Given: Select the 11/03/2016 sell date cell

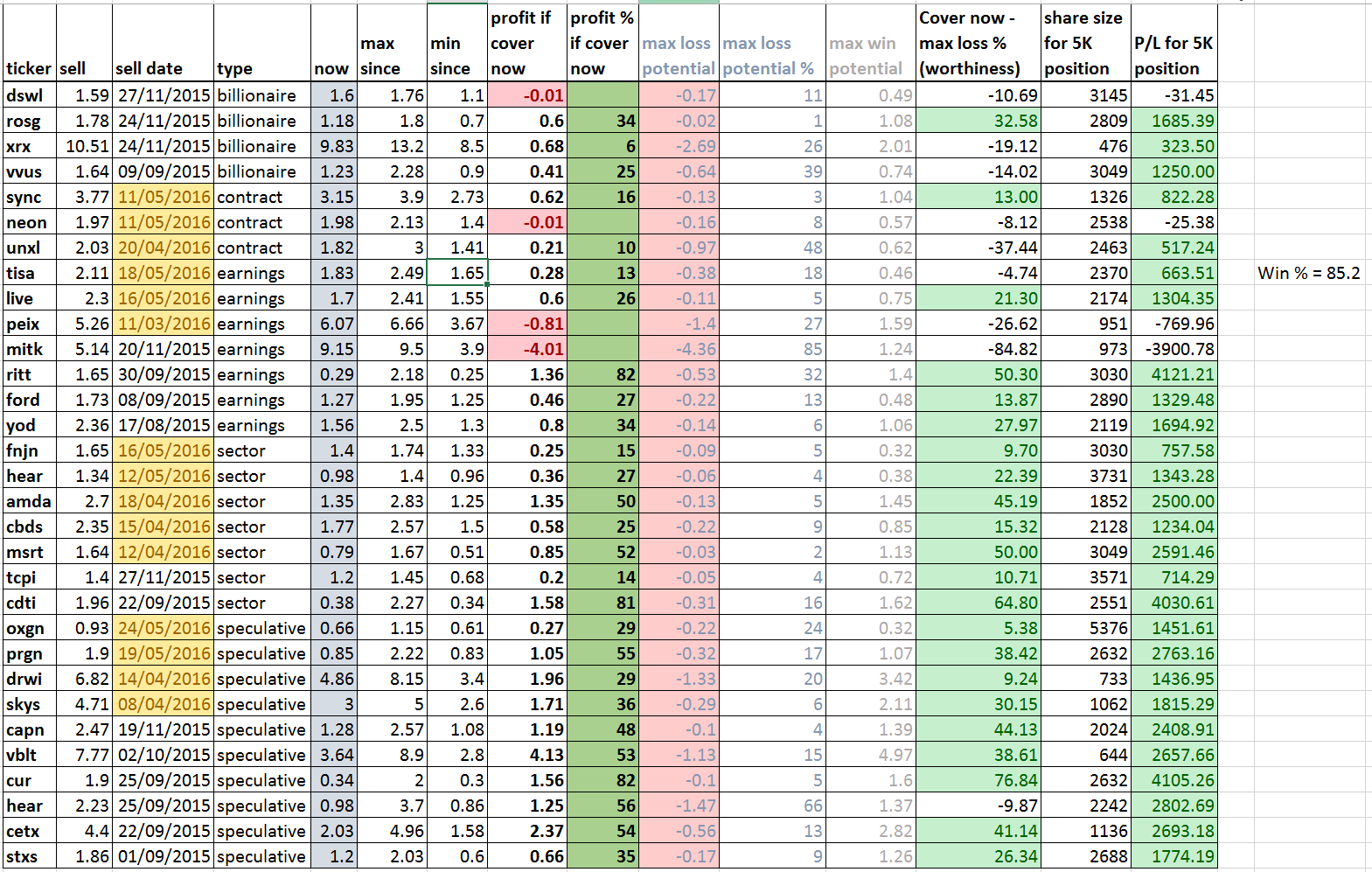Looking at the screenshot, I should (164, 324).
